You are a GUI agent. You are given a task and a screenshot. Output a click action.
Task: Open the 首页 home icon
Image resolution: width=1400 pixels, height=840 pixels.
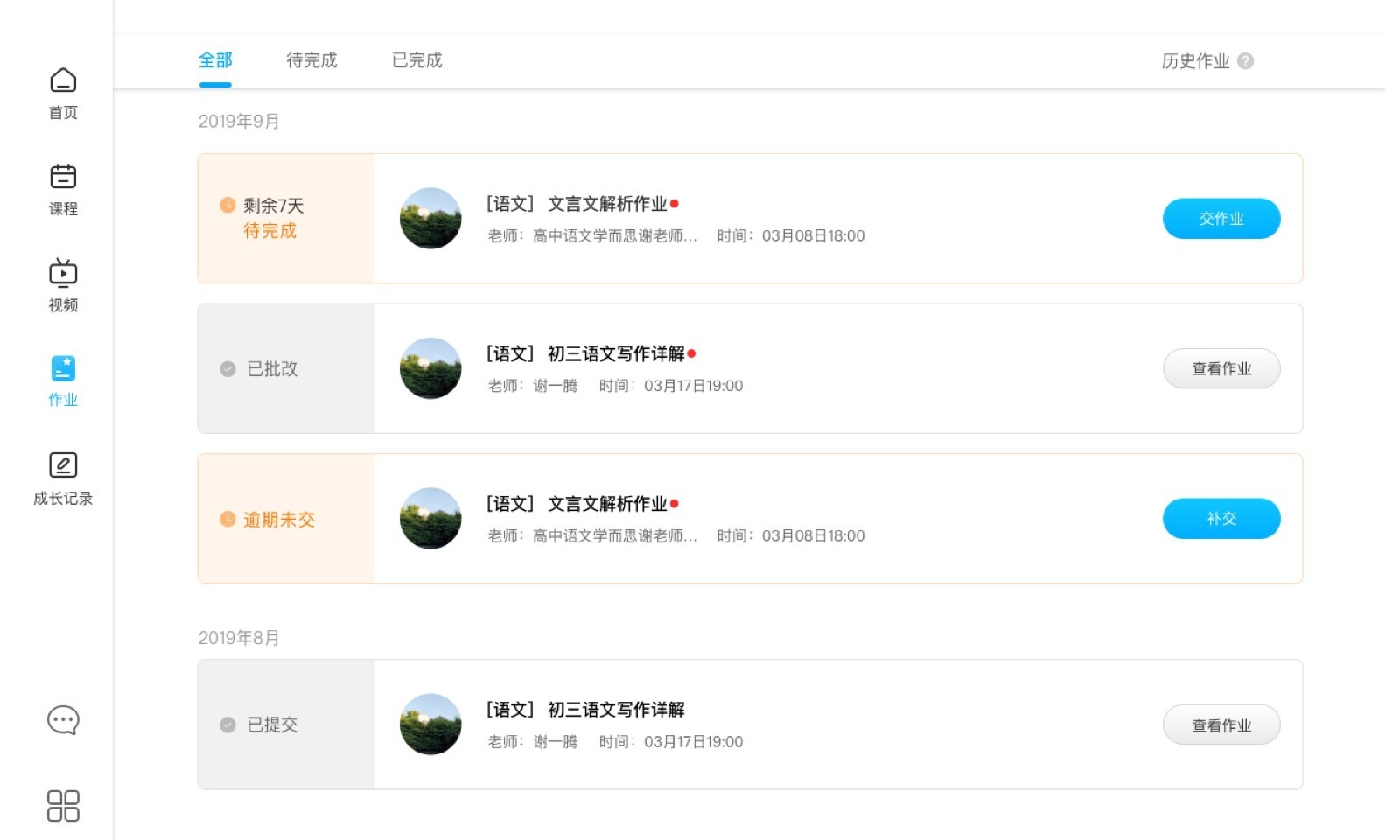[63, 81]
